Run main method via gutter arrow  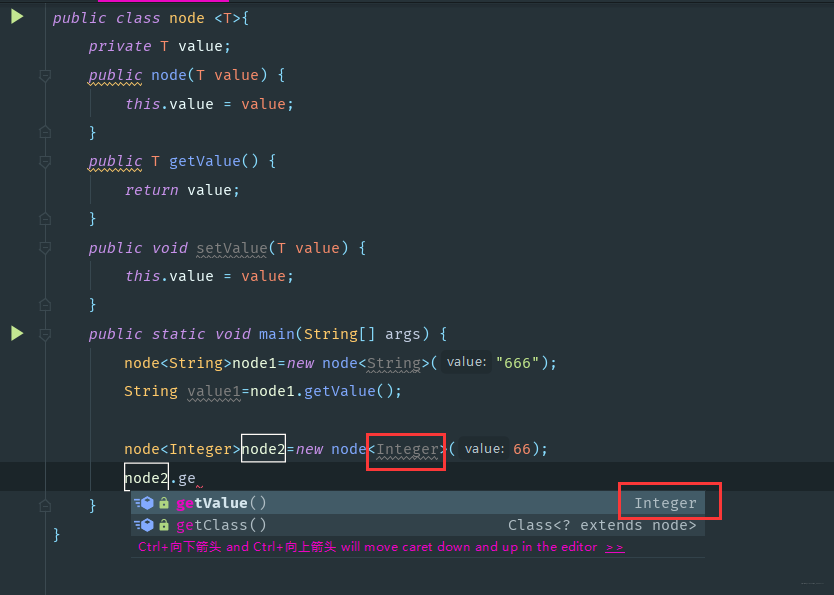click(x=17, y=333)
